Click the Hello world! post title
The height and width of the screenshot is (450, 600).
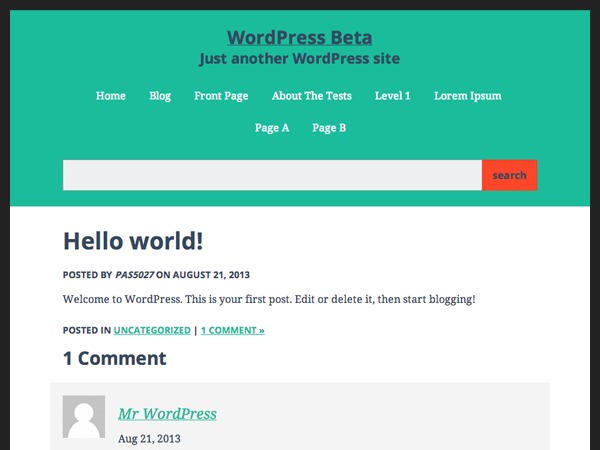pyautogui.click(x=133, y=241)
